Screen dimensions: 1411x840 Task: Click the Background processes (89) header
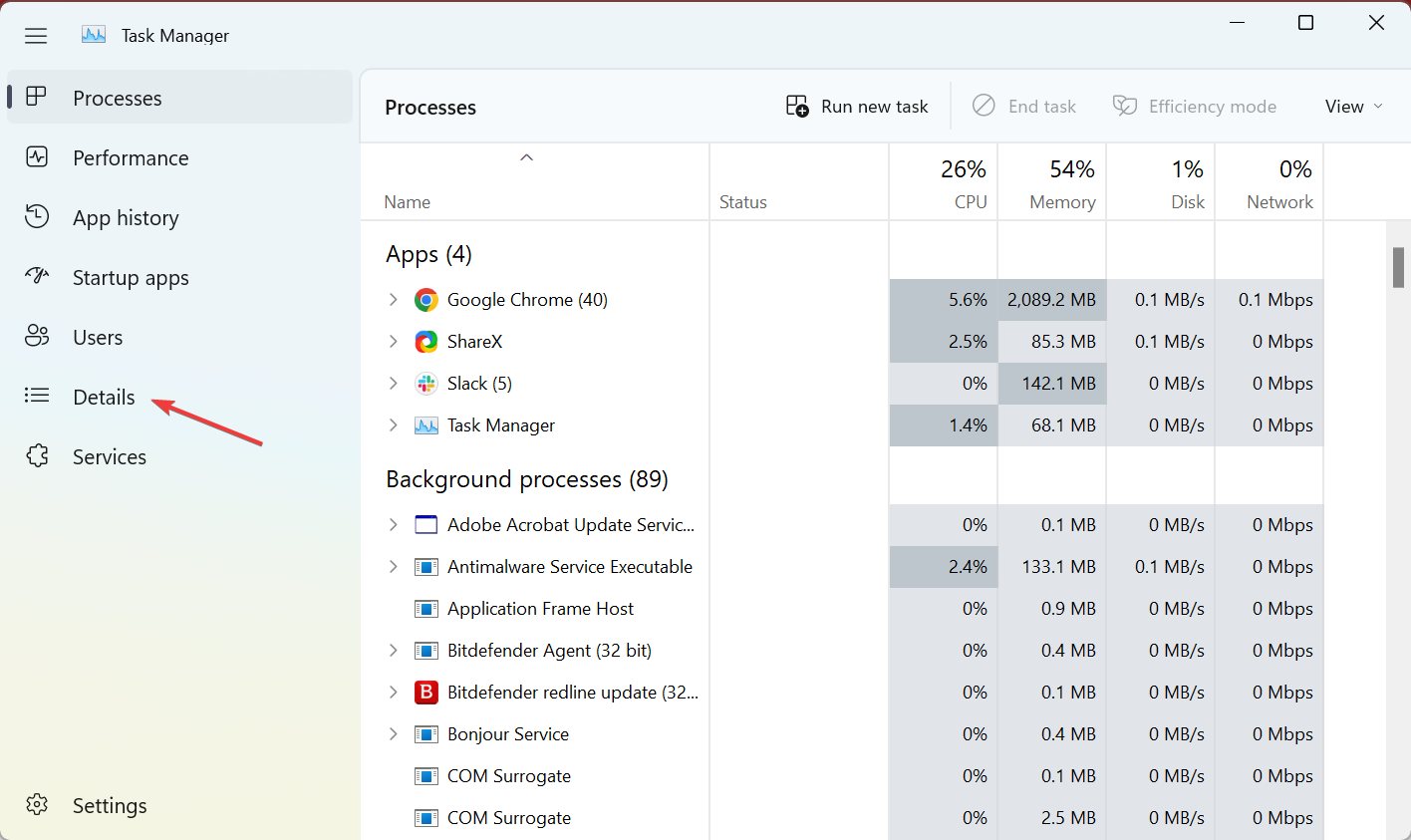(527, 479)
